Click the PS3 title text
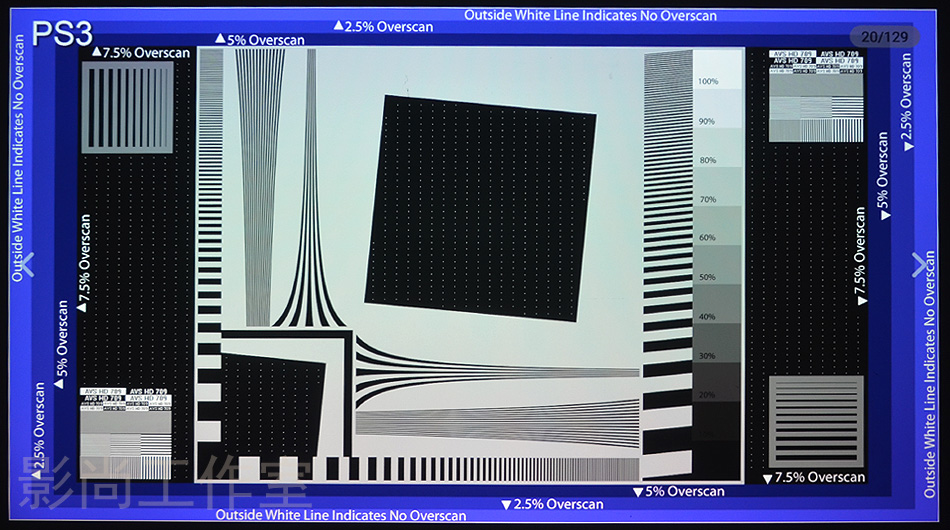This screenshot has height=530, width=950. click(62, 33)
